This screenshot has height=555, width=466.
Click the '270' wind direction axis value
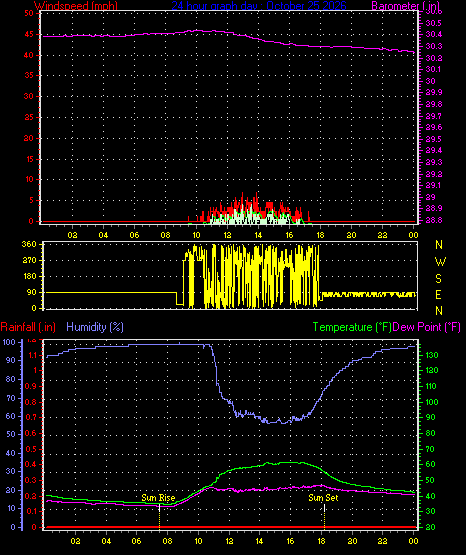point(29,260)
